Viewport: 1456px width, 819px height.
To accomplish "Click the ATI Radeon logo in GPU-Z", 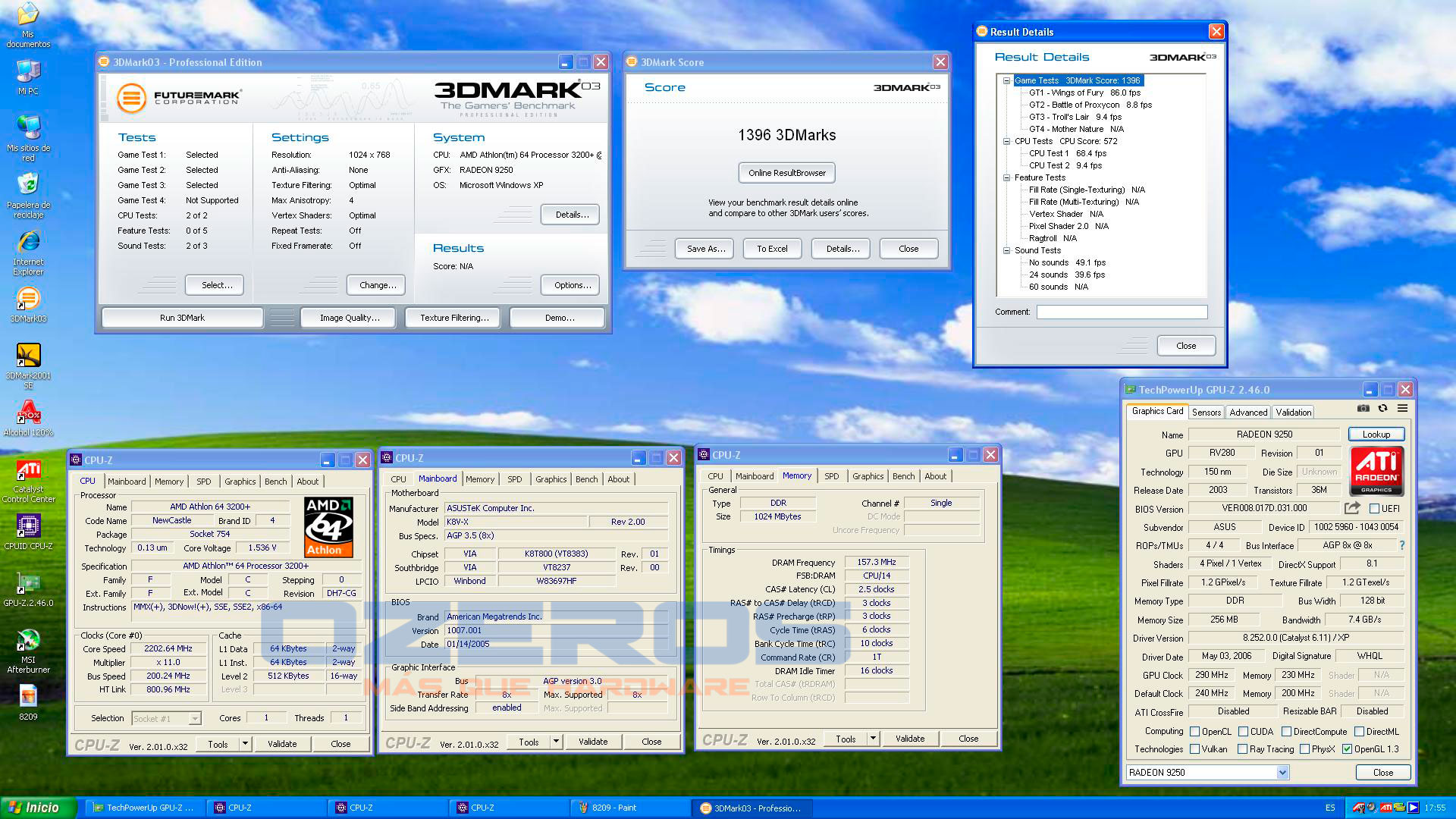I will pyautogui.click(x=1376, y=470).
